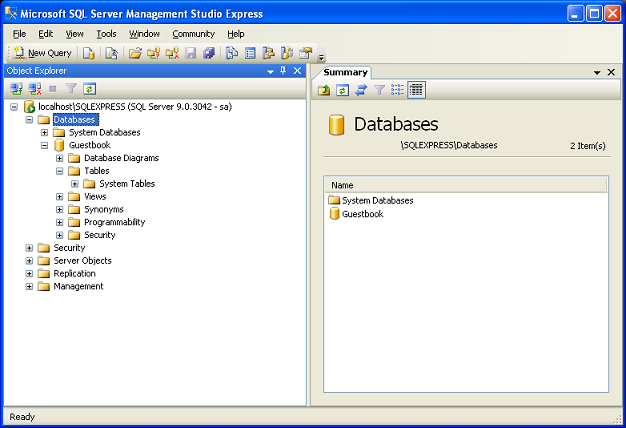Image resolution: width=626 pixels, height=428 pixels.
Task: Expand the System Databases node in tree
Action: click(x=44, y=132)
